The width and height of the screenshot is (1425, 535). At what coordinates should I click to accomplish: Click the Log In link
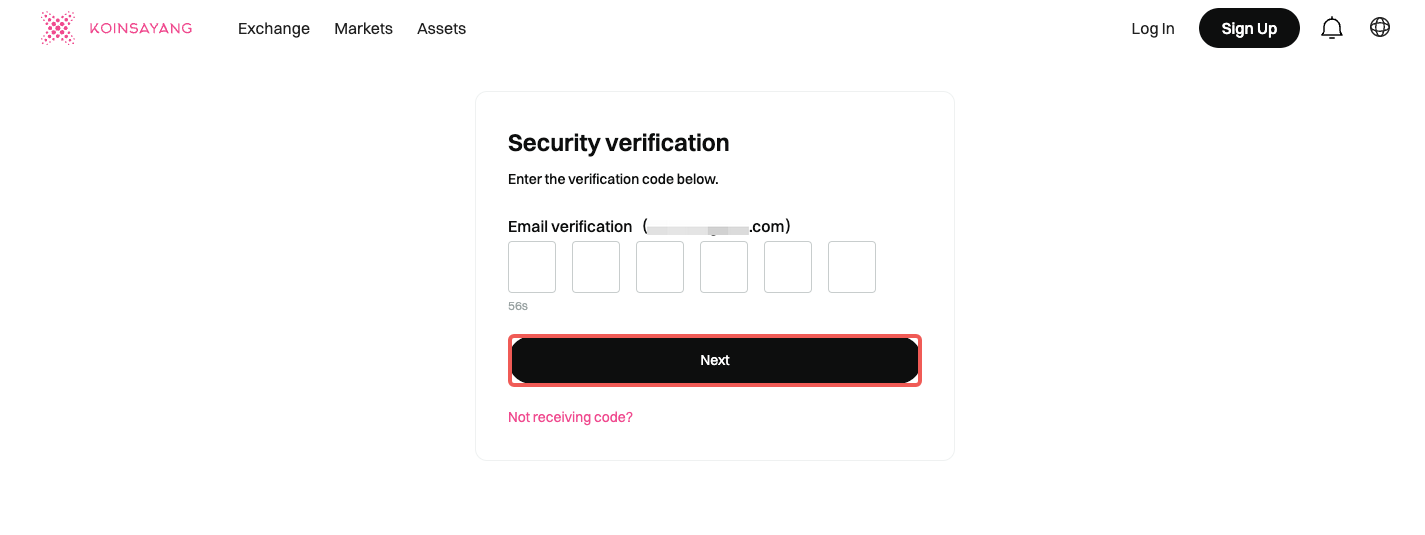pos(1152,29)
